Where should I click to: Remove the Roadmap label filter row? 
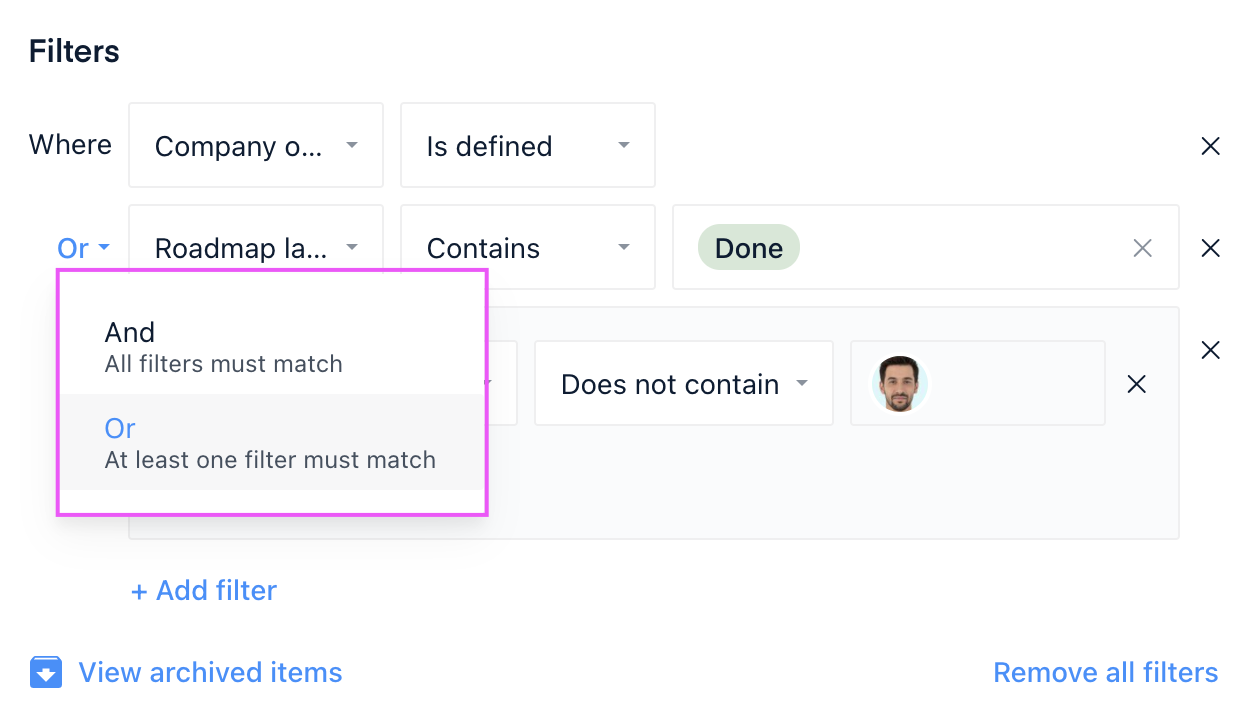[x=1210, y=248]
